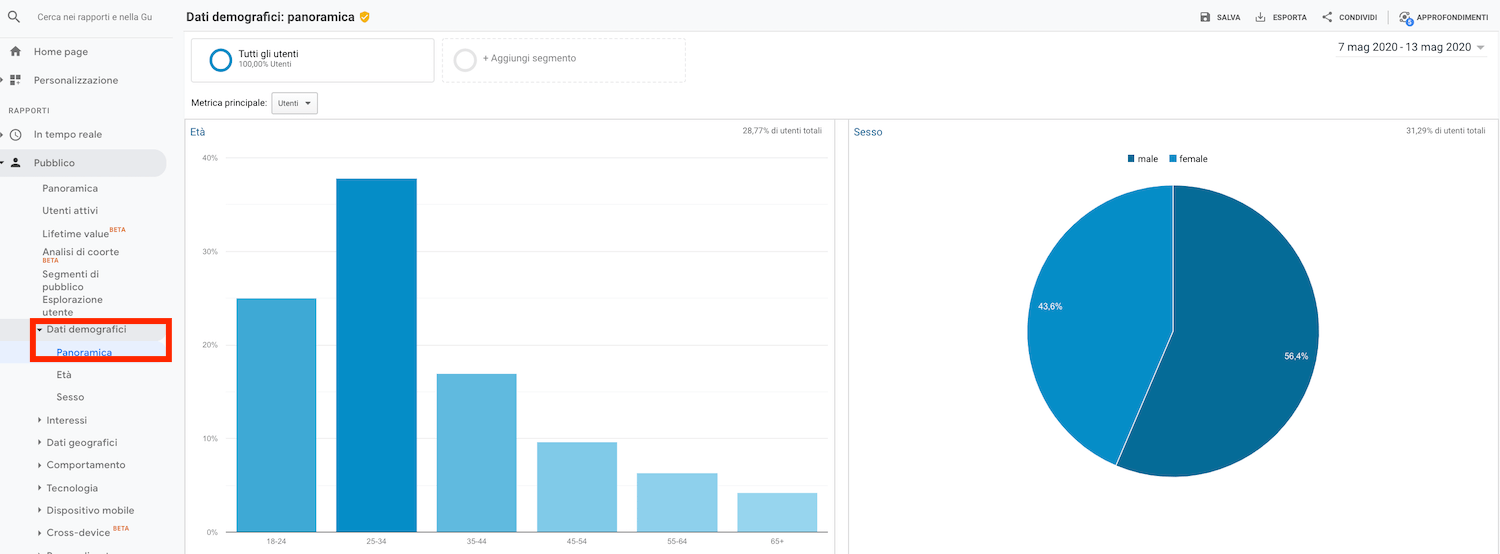Select Età under Dati demografici
Viewport: 1500px width, 554px height.
point(64,374)
